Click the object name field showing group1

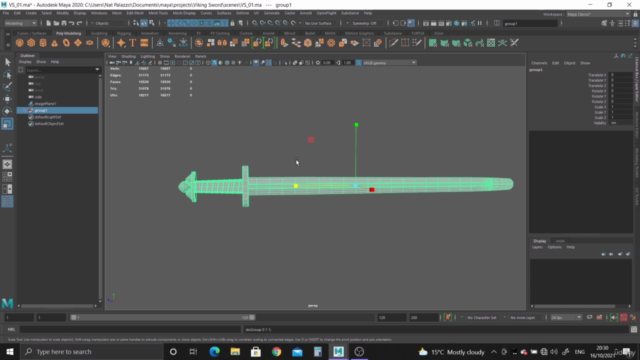[530, 23]
